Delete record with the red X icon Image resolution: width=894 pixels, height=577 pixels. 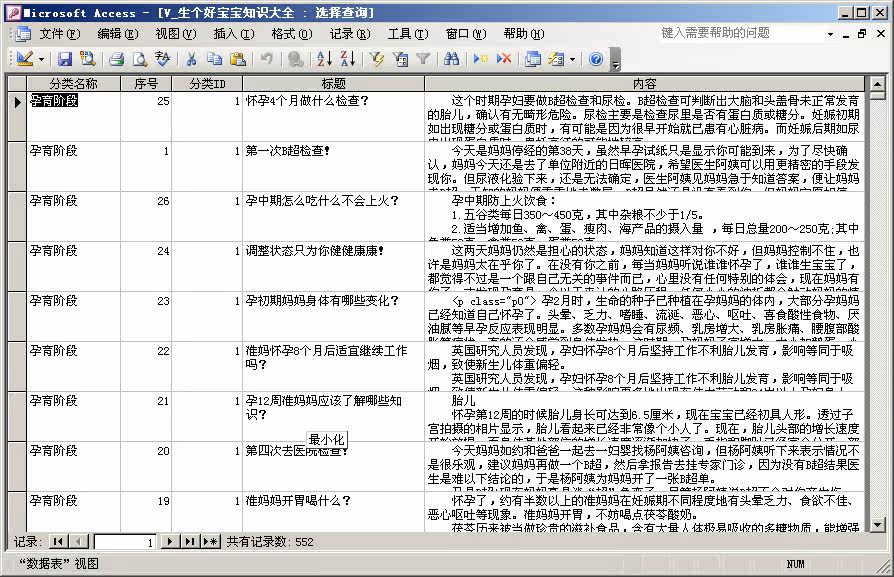(504, 59)
